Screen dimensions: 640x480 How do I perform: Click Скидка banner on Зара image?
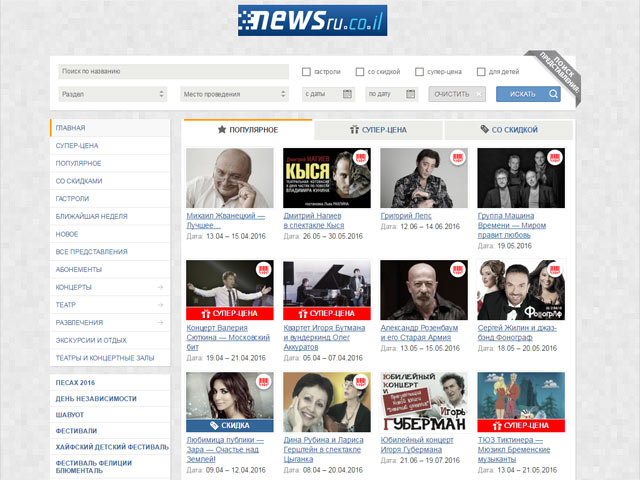(230, 425)
